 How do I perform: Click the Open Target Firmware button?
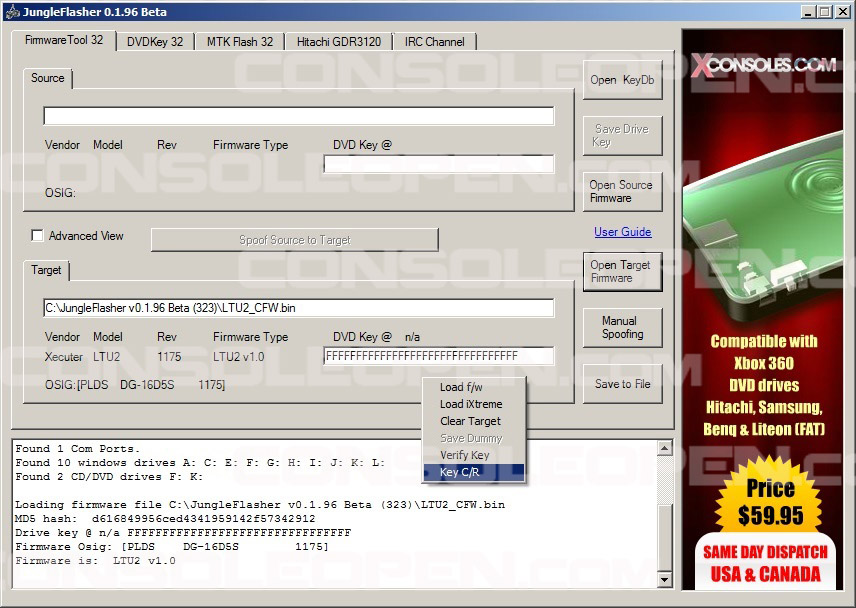(622, 272)
